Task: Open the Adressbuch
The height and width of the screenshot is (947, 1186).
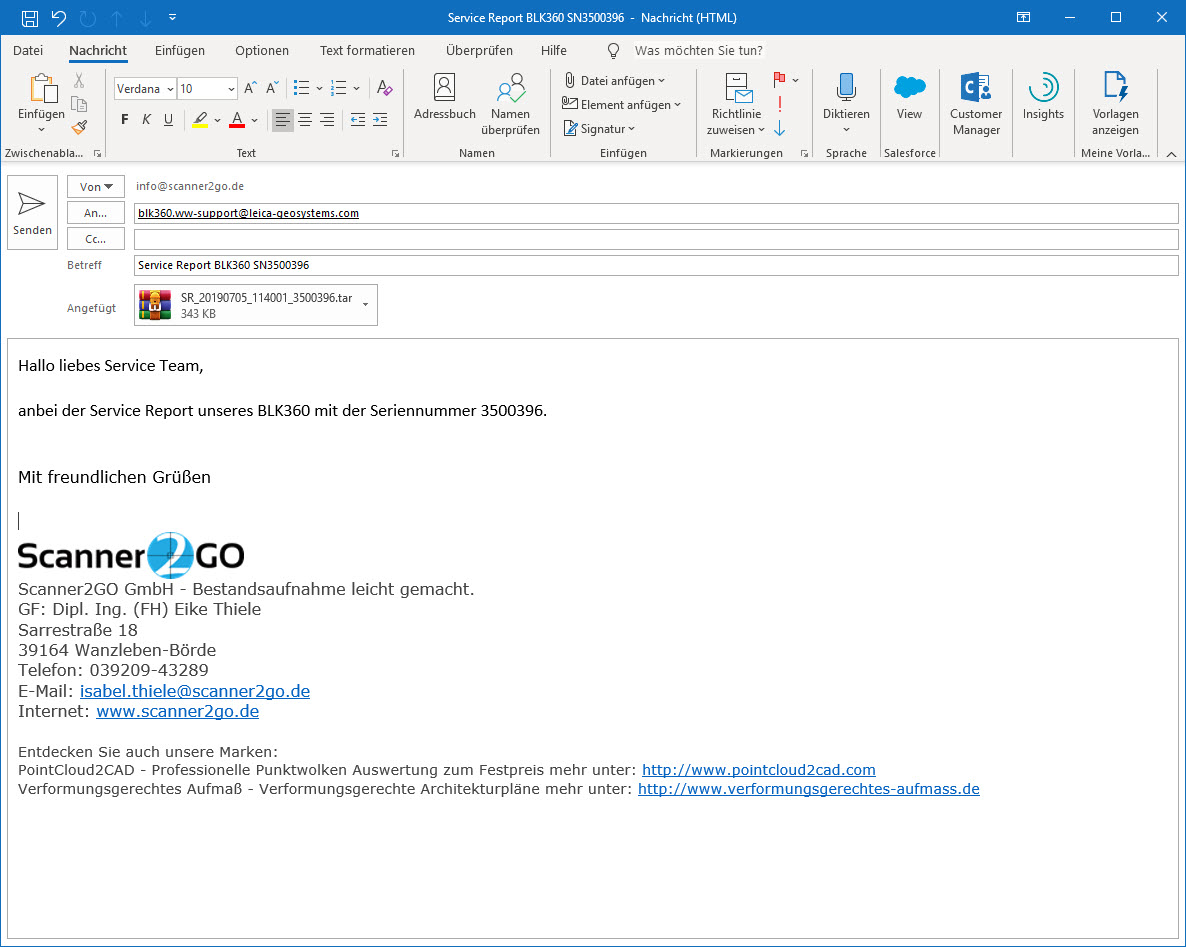Action: click(x=445, y=97)
